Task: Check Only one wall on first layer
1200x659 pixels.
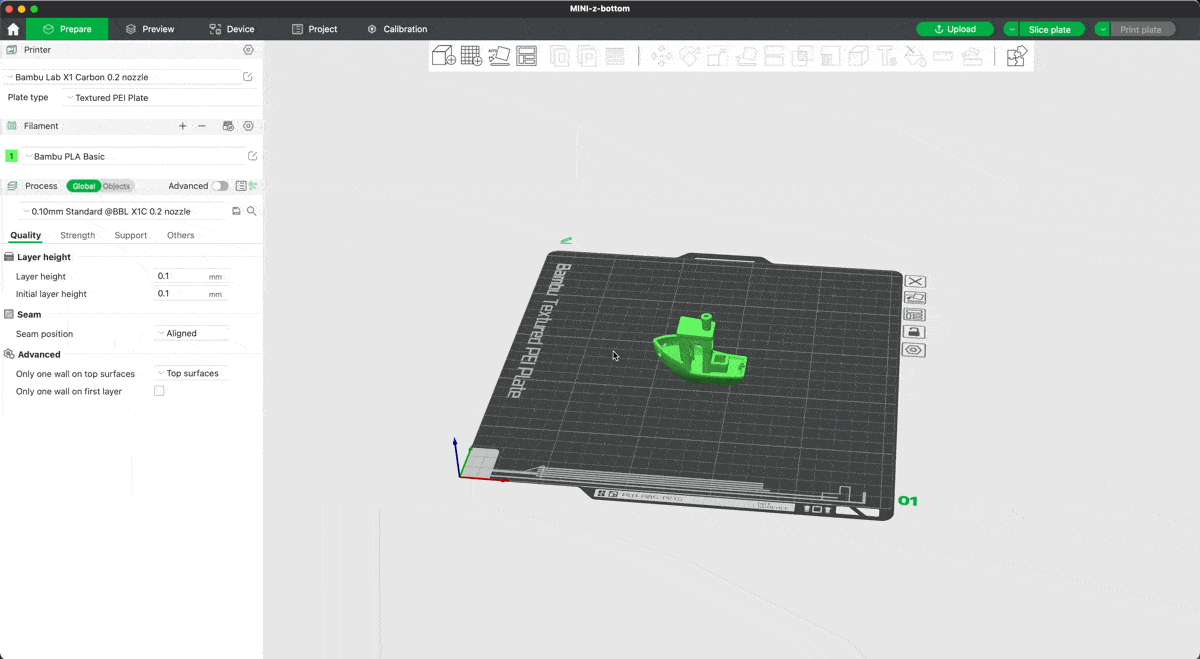Action: [159, 391]
